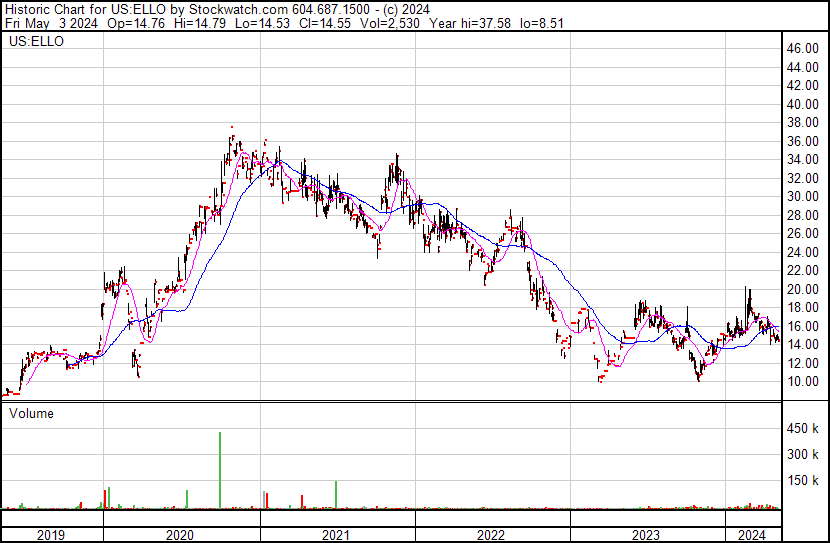Click the 10.00 price axis label

(802, 382)
